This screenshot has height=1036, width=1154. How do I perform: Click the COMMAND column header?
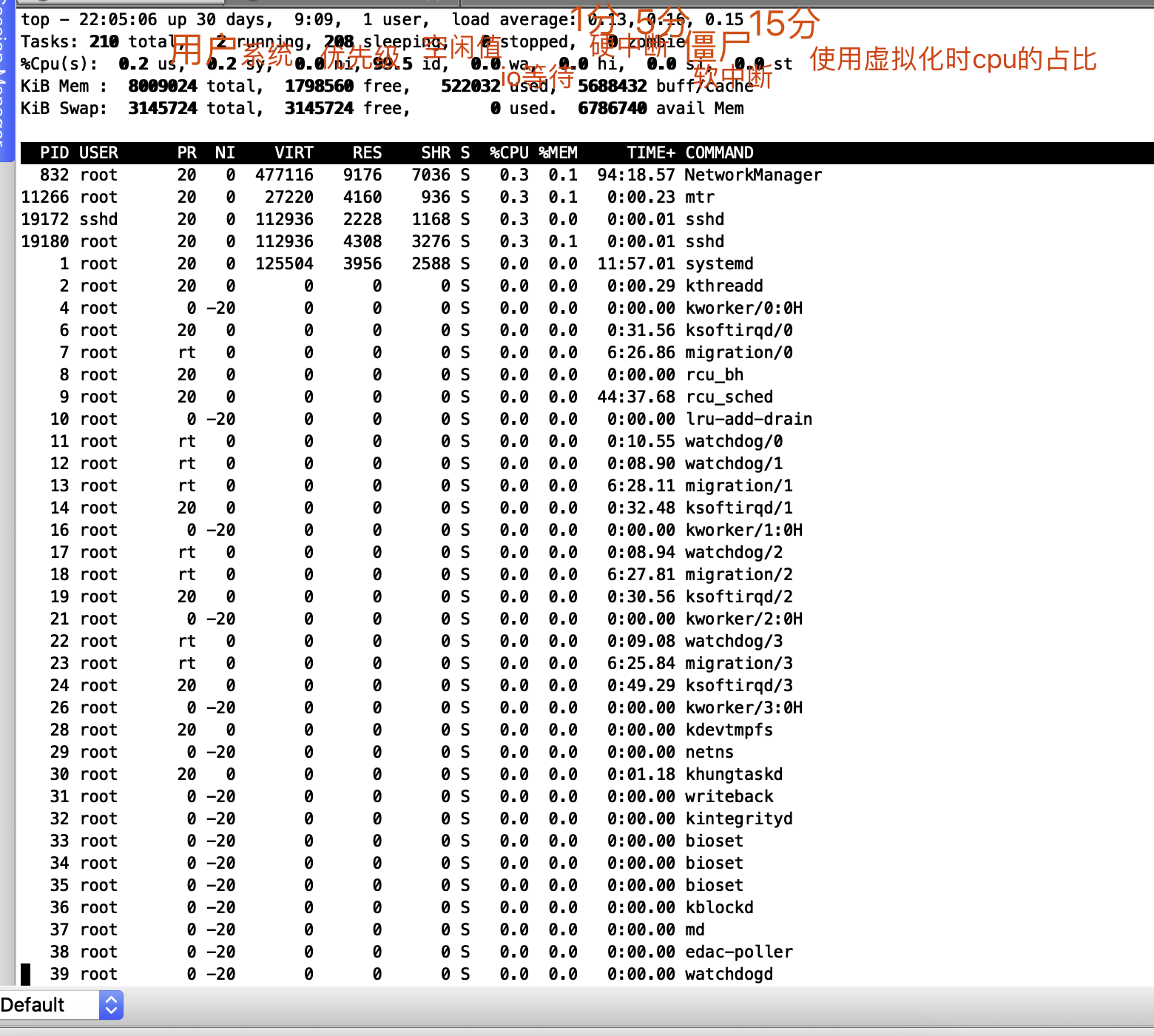tap(719, 152)
